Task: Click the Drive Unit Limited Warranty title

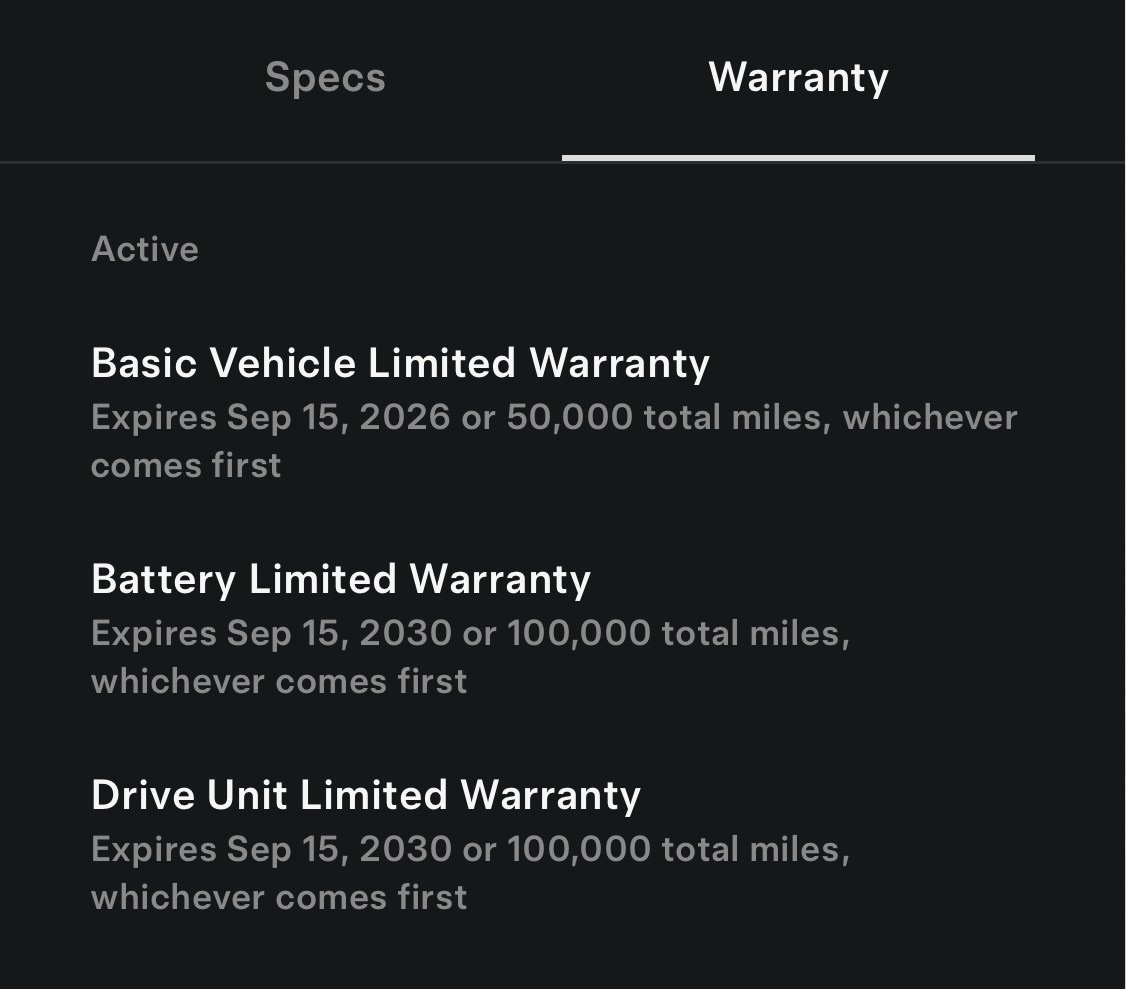Action: coord(366,795)
